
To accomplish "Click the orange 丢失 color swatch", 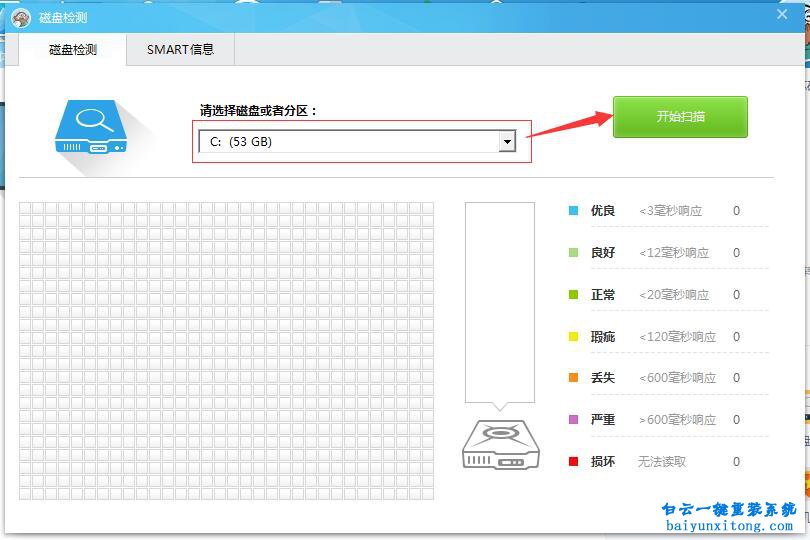I will point(573,378).
